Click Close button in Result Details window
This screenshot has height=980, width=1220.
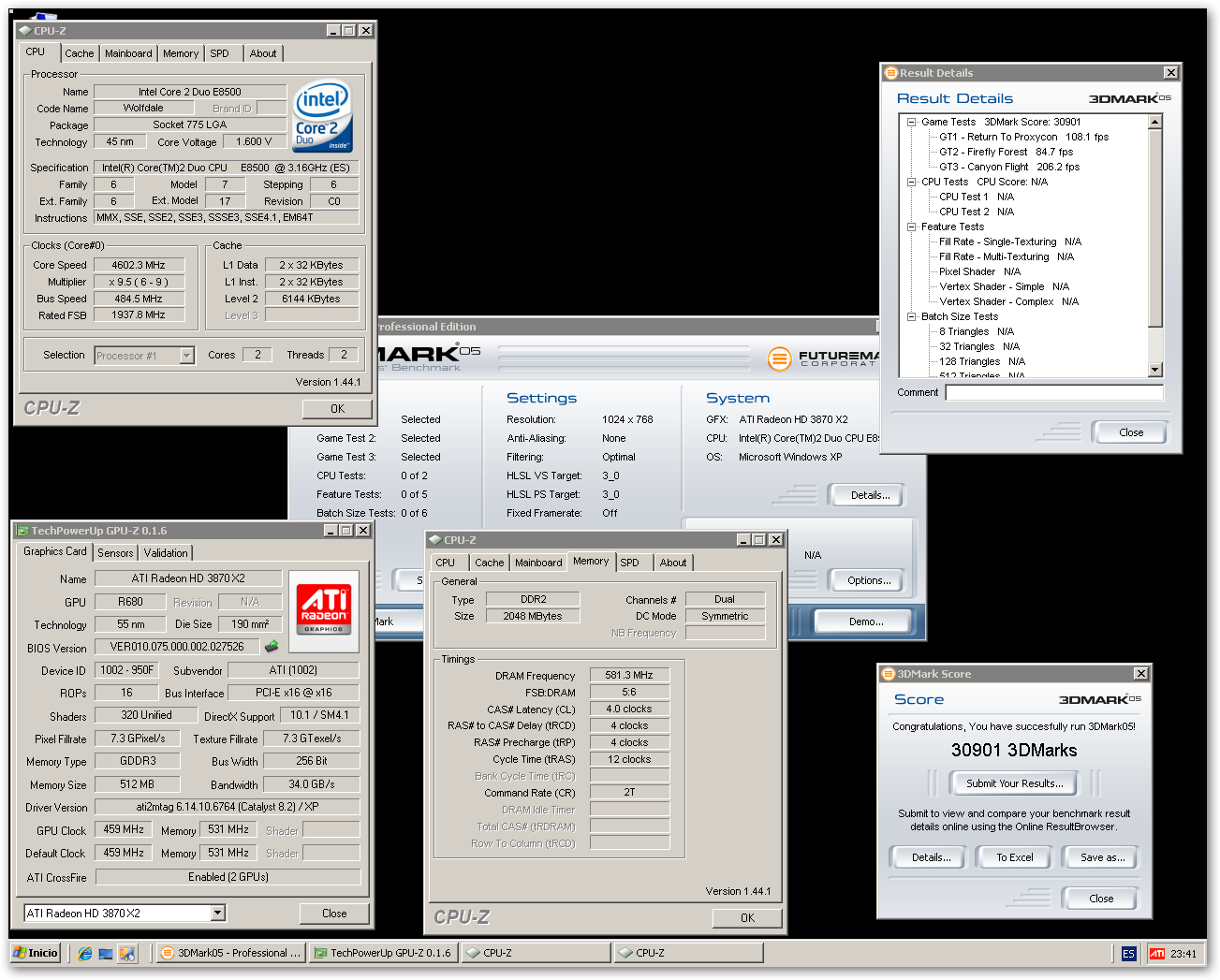tap(1131, 432)
